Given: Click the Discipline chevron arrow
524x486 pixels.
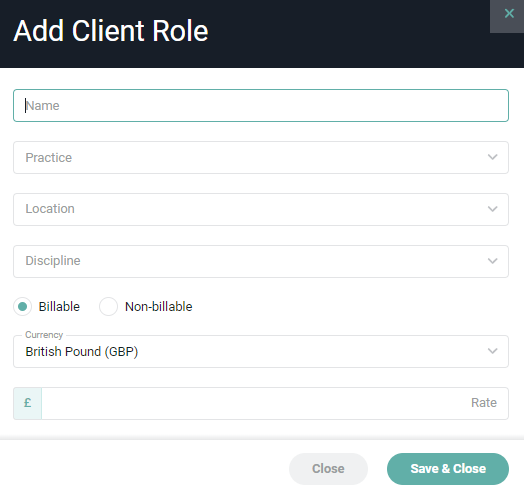Looking at the screenshot, I should tap(492, 261).
